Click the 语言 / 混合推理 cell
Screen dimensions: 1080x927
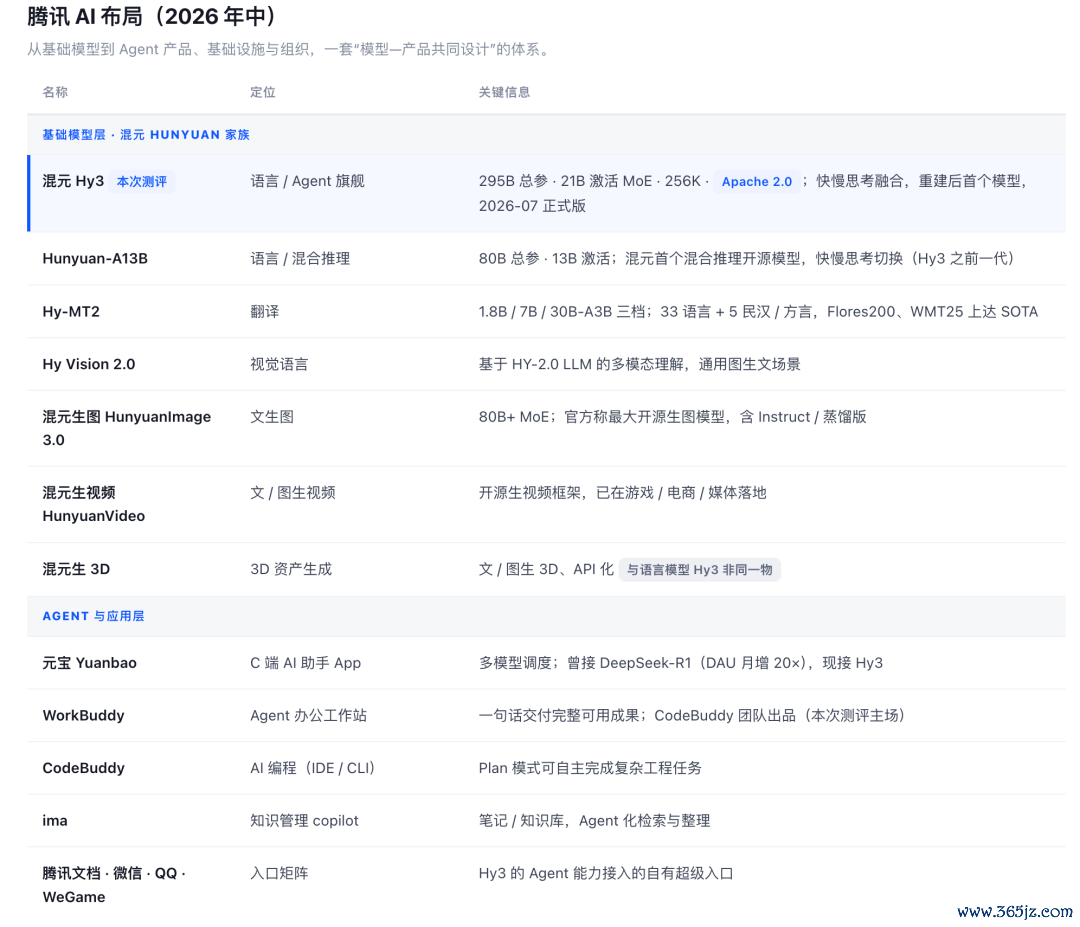coord(300,258)
